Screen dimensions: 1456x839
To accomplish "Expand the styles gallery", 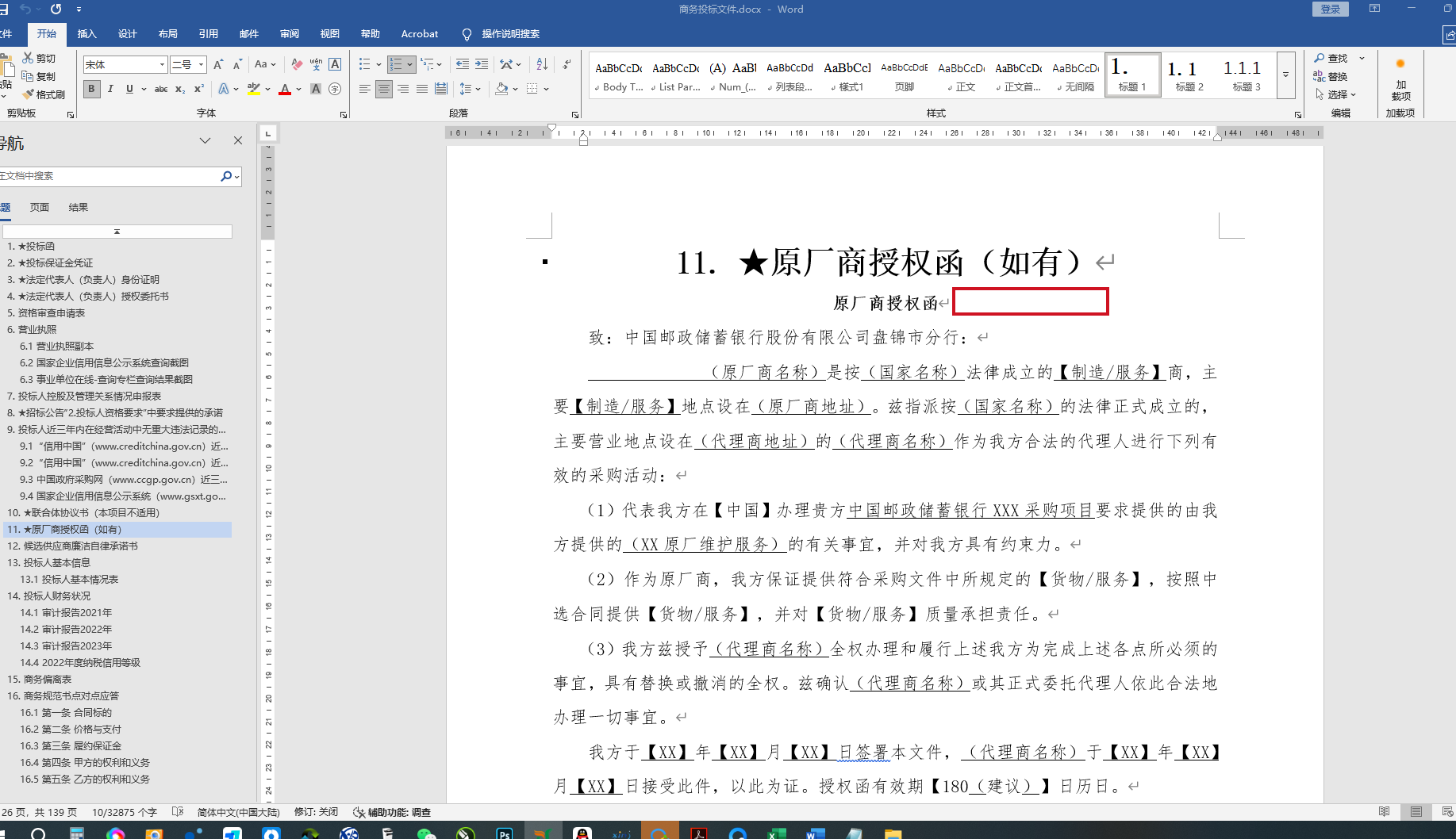I will 1286,75.
